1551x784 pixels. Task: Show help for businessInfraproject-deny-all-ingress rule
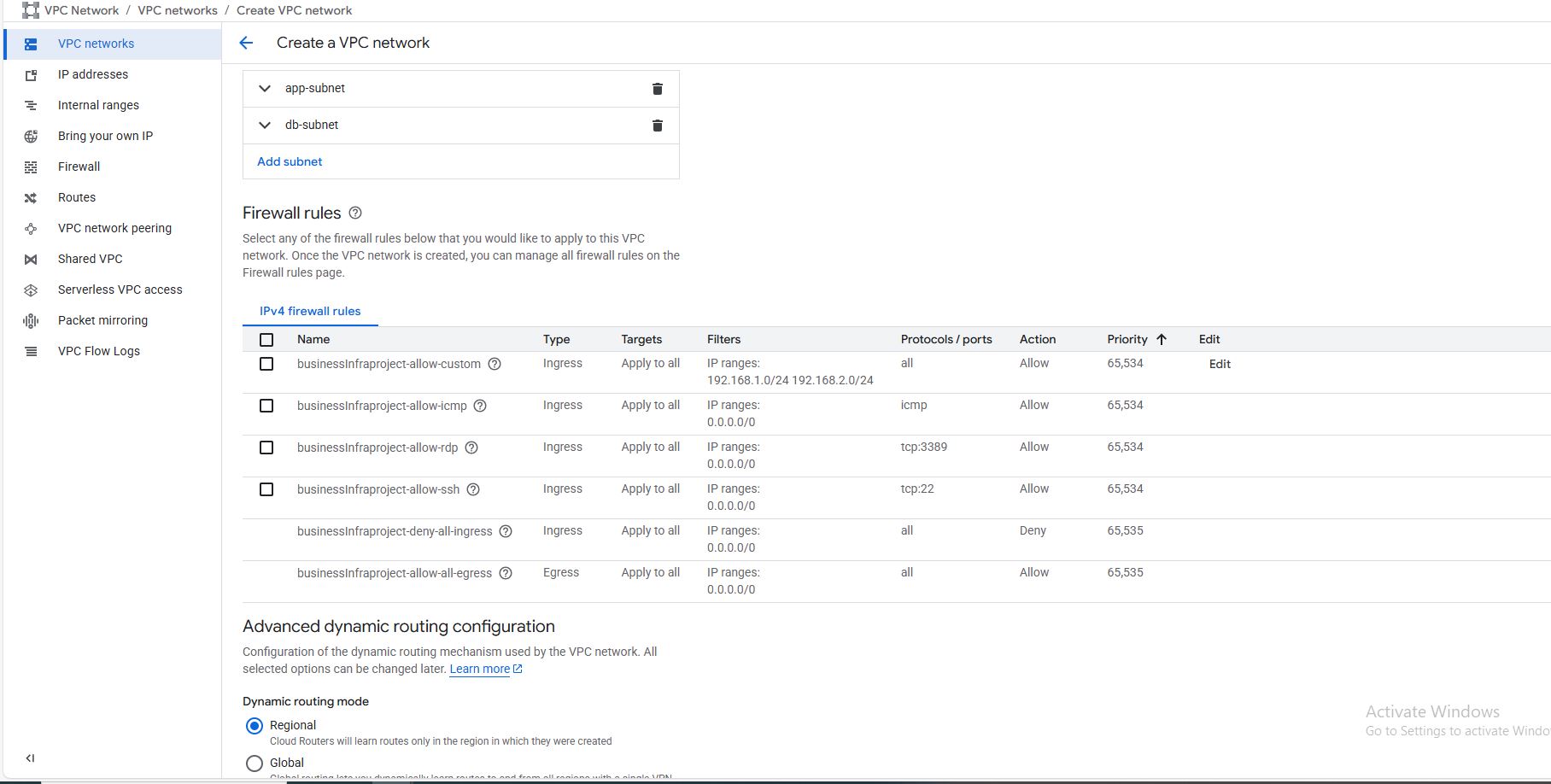pyautogui.click(x=506, y=531)
